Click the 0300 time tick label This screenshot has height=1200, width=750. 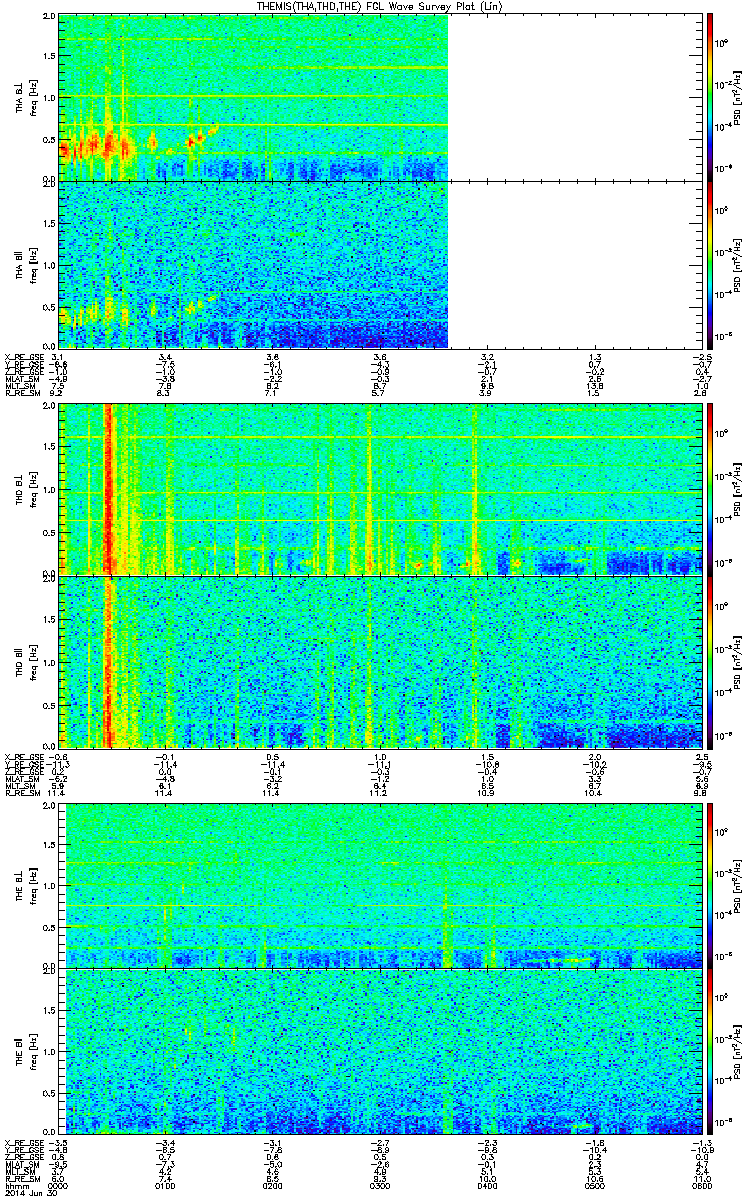tap(380, 1185)
